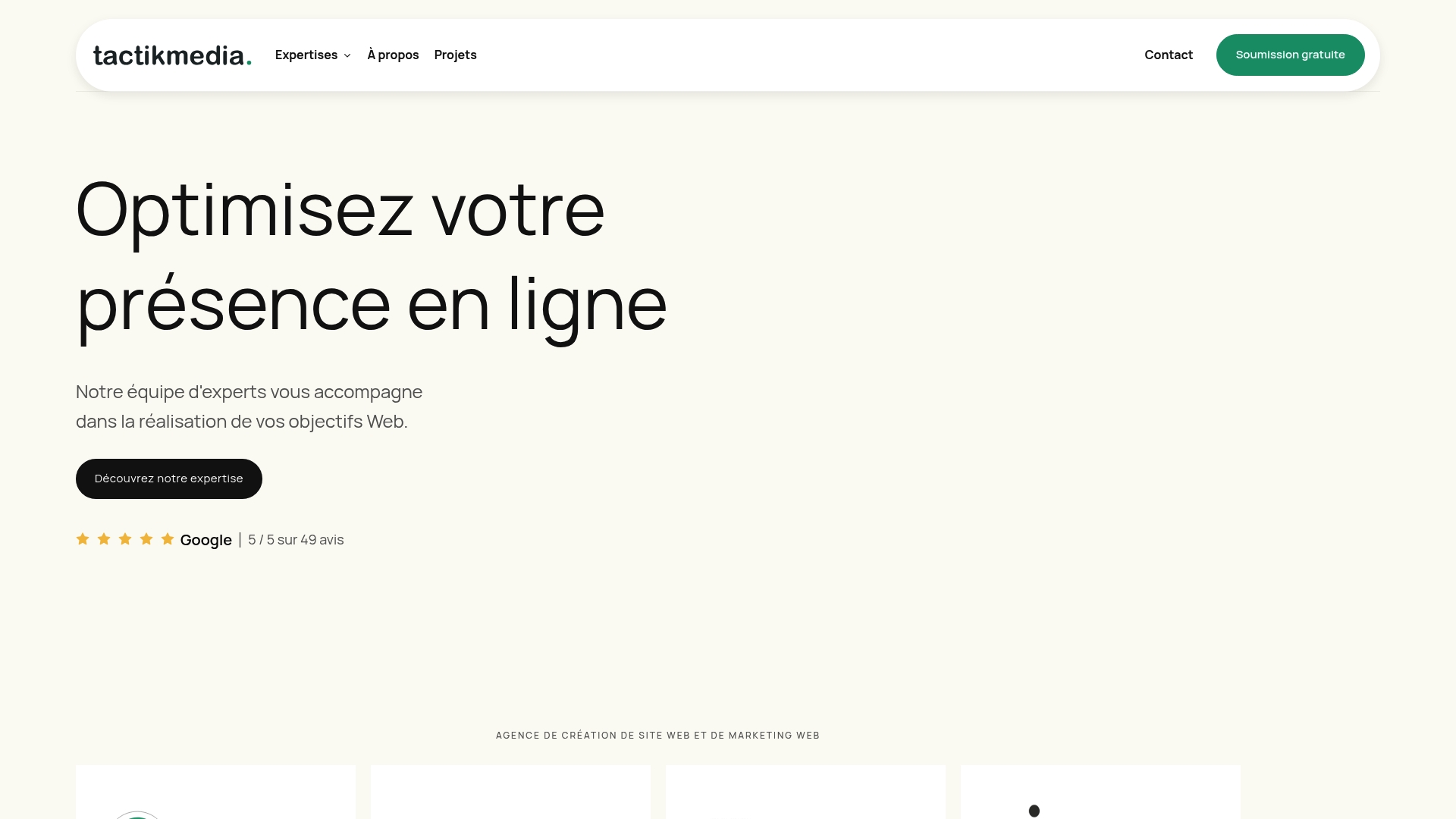Click the Google review label

(x=206, y=540)
